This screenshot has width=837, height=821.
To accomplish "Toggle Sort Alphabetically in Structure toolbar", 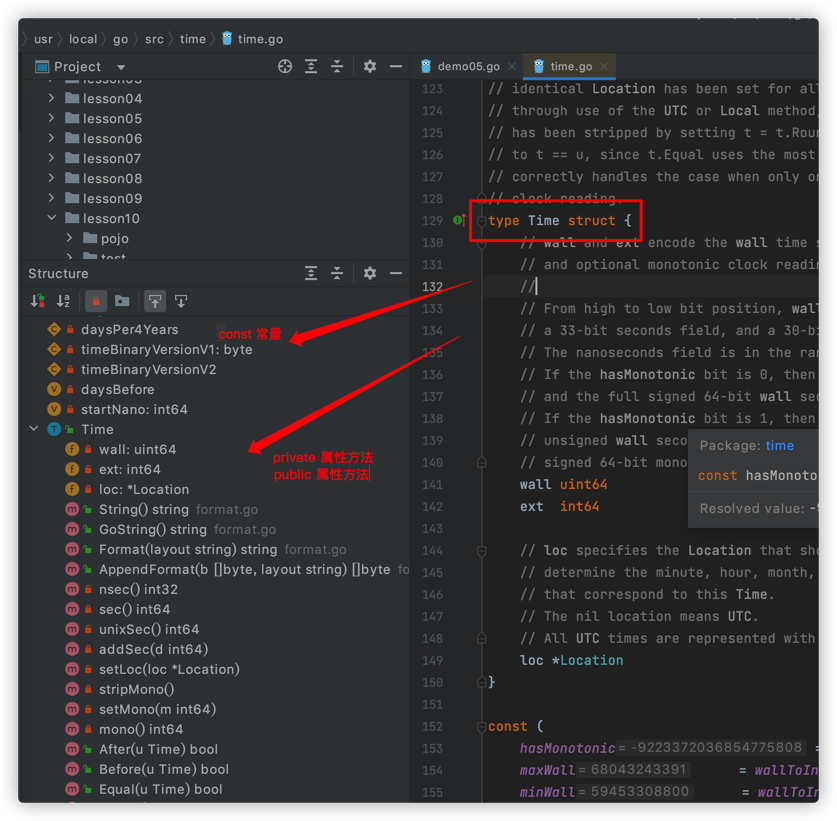I will click(x=64, y=302).
